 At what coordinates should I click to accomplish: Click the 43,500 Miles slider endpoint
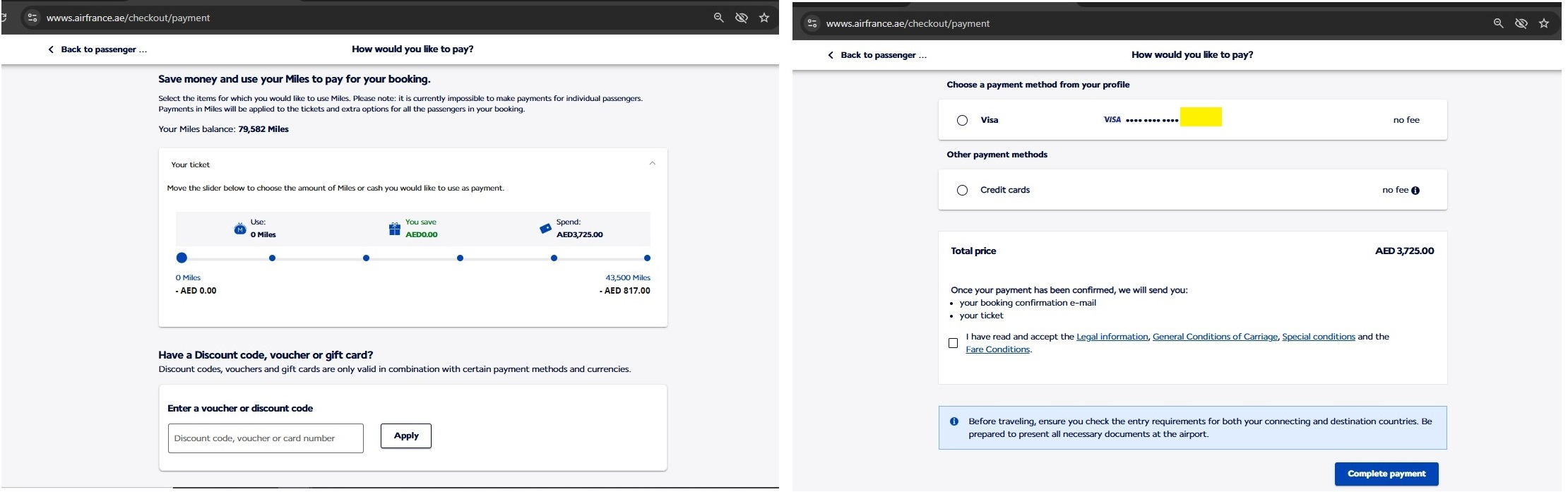[647, 258]
